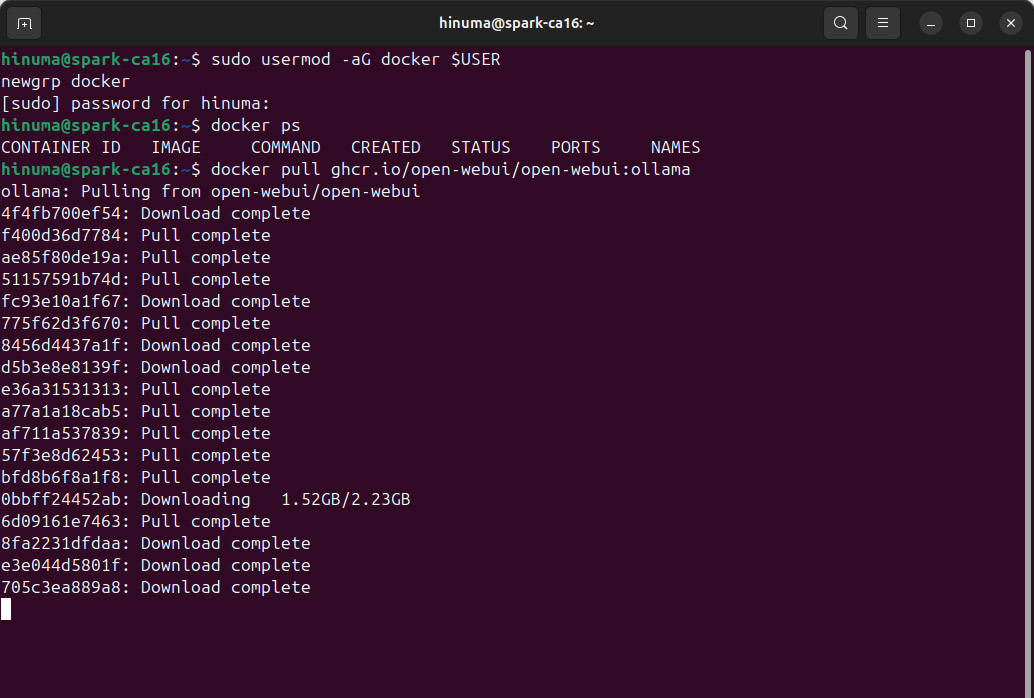Click layer 8fa2231dfdaa Download complete line
Image resolution: width=1034 pixels, height=698 pixels.
(156, 543)
